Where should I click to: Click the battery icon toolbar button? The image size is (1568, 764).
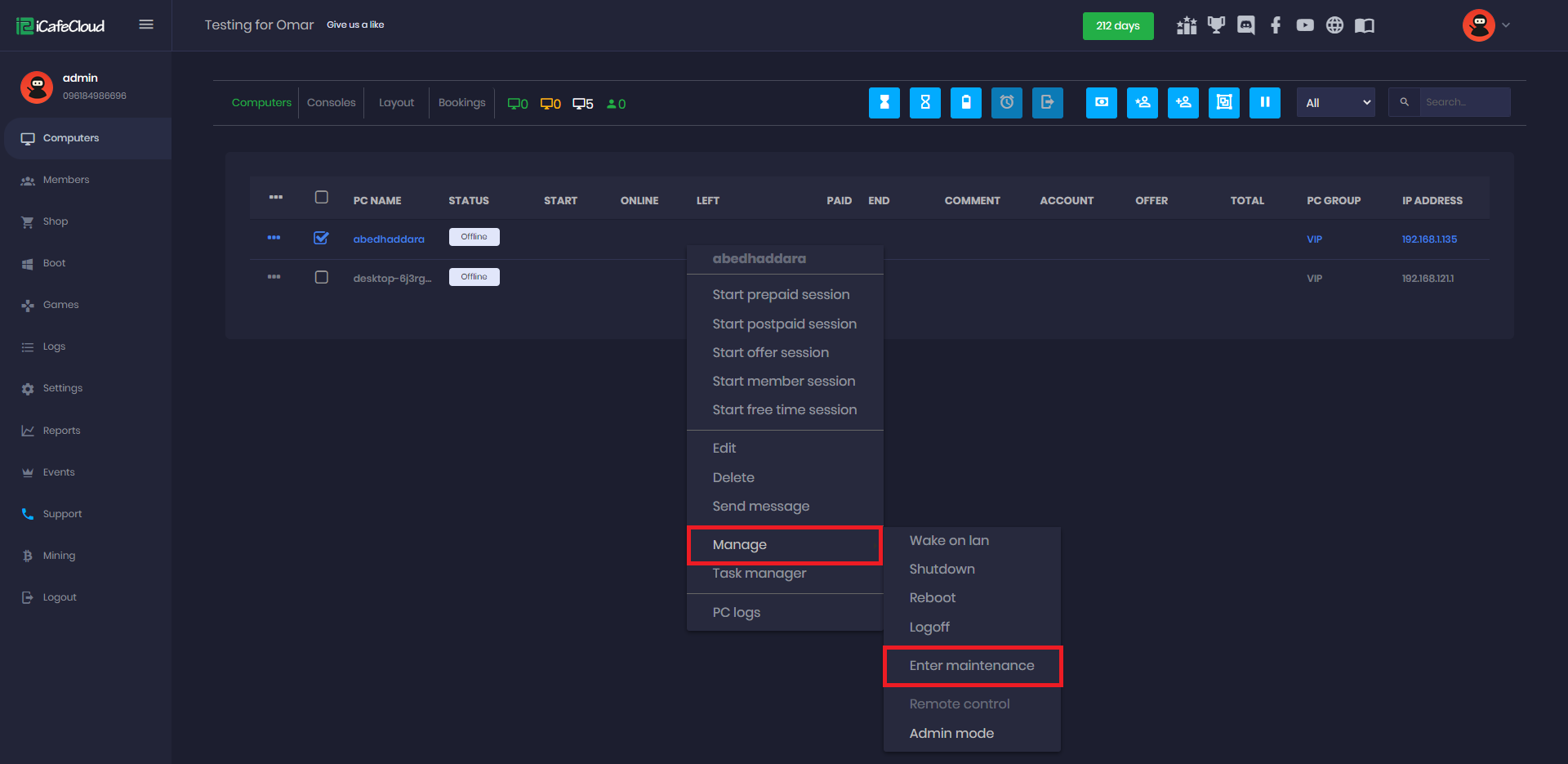pyautogui.click(x=965, y=103)
